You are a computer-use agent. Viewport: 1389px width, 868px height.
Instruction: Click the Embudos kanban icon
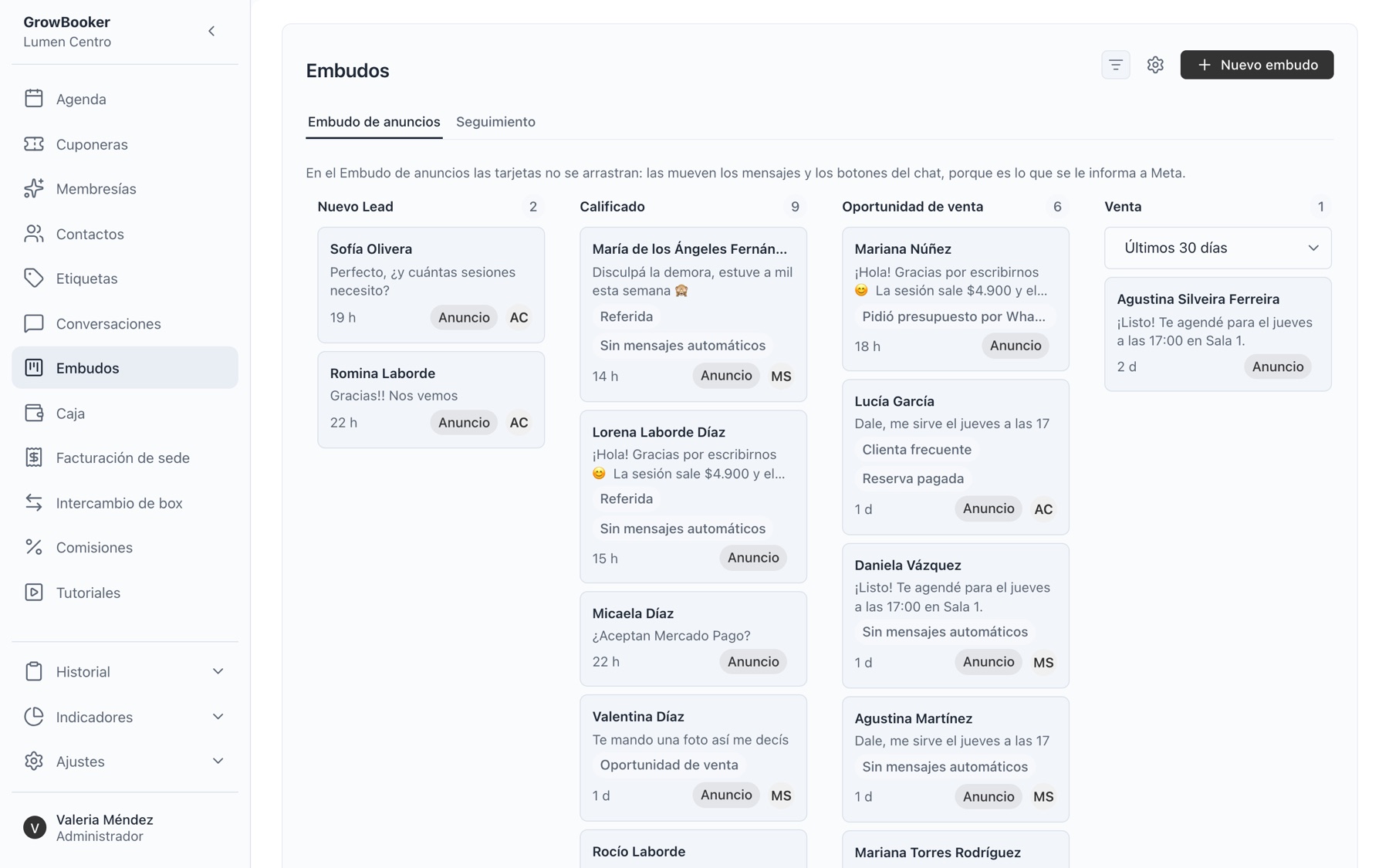pyautogui.click(x=34, y=368)
